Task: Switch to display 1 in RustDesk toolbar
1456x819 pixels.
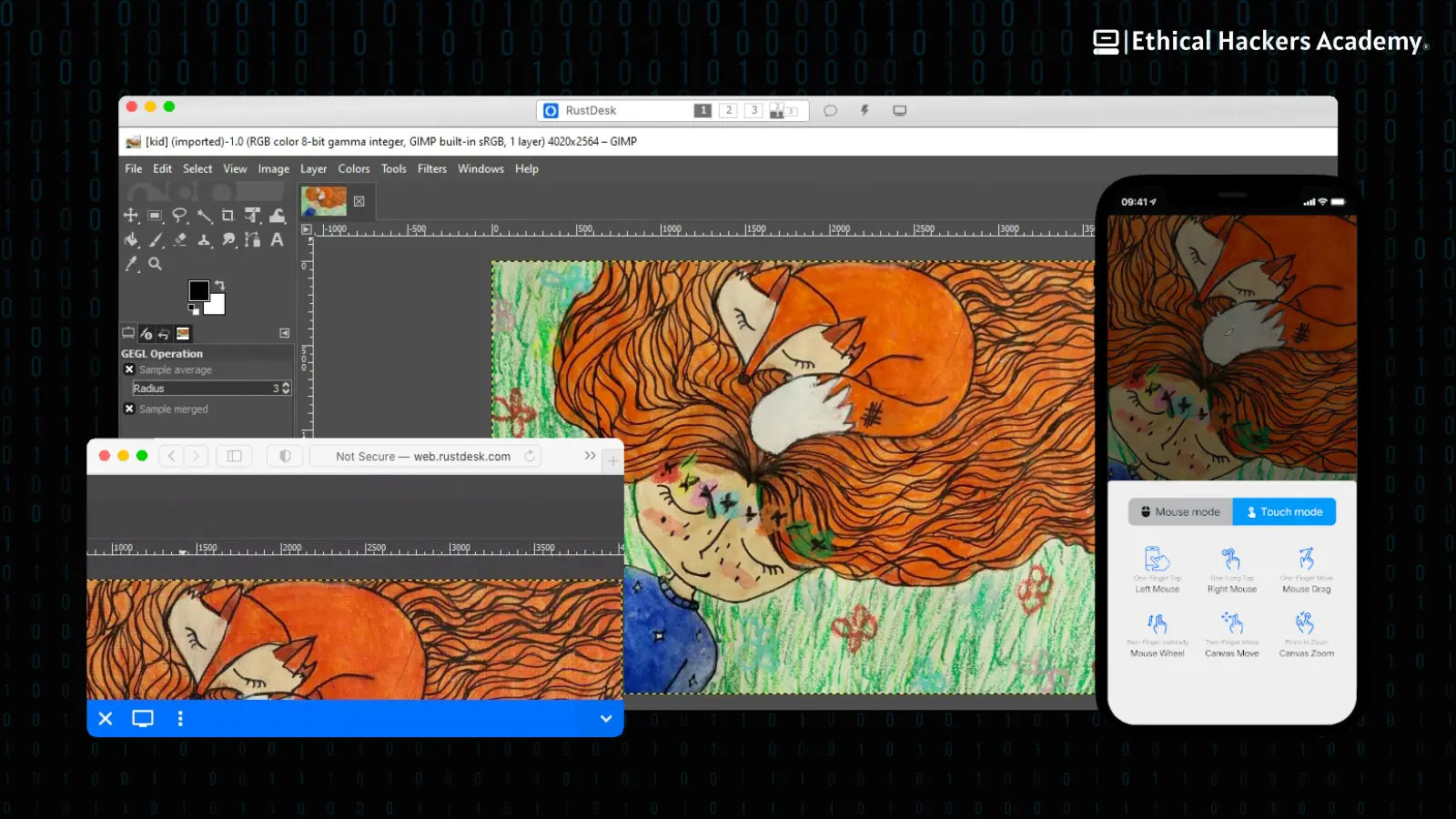Action: tap(703, 110)
